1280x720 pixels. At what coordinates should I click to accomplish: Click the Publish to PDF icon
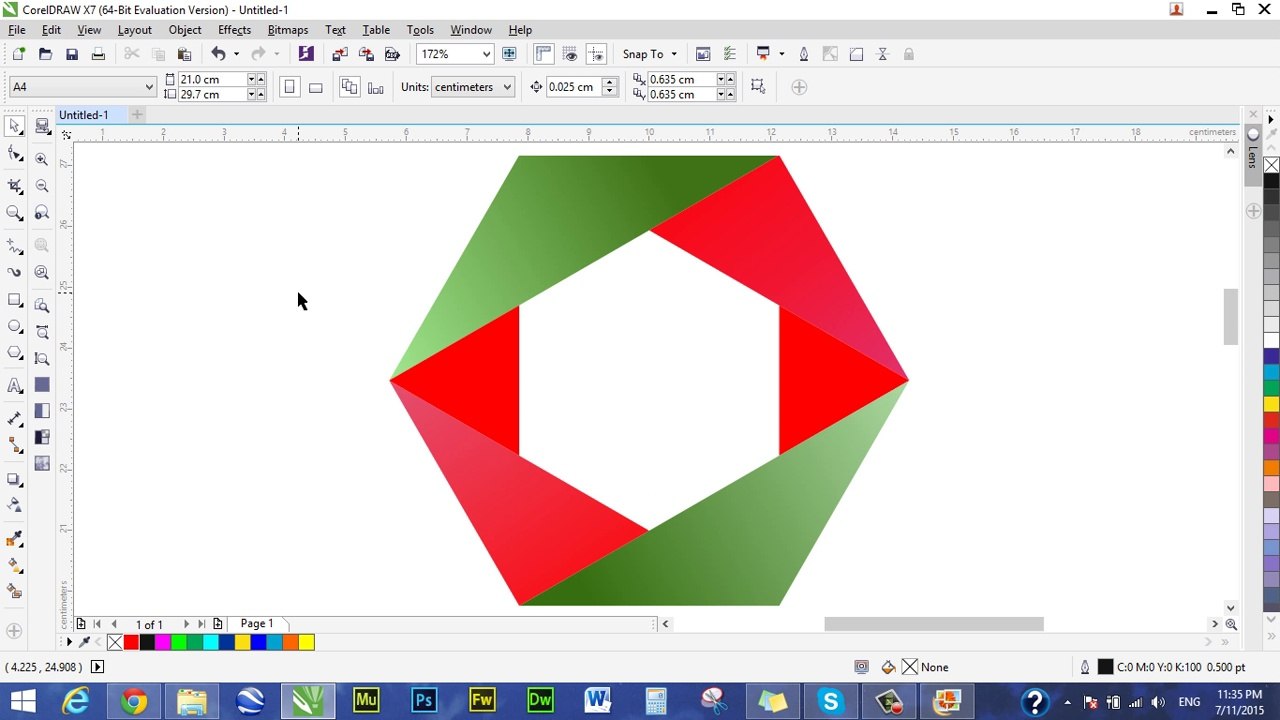(392, 54)
